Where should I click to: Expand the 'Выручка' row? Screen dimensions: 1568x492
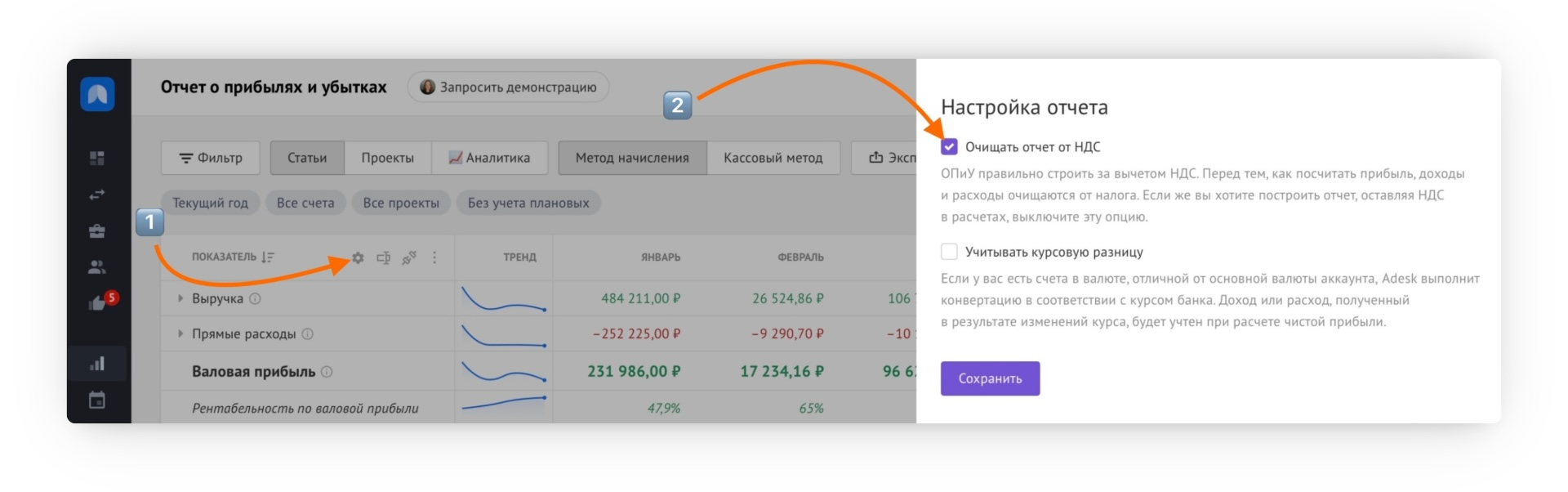coord(180,299)
